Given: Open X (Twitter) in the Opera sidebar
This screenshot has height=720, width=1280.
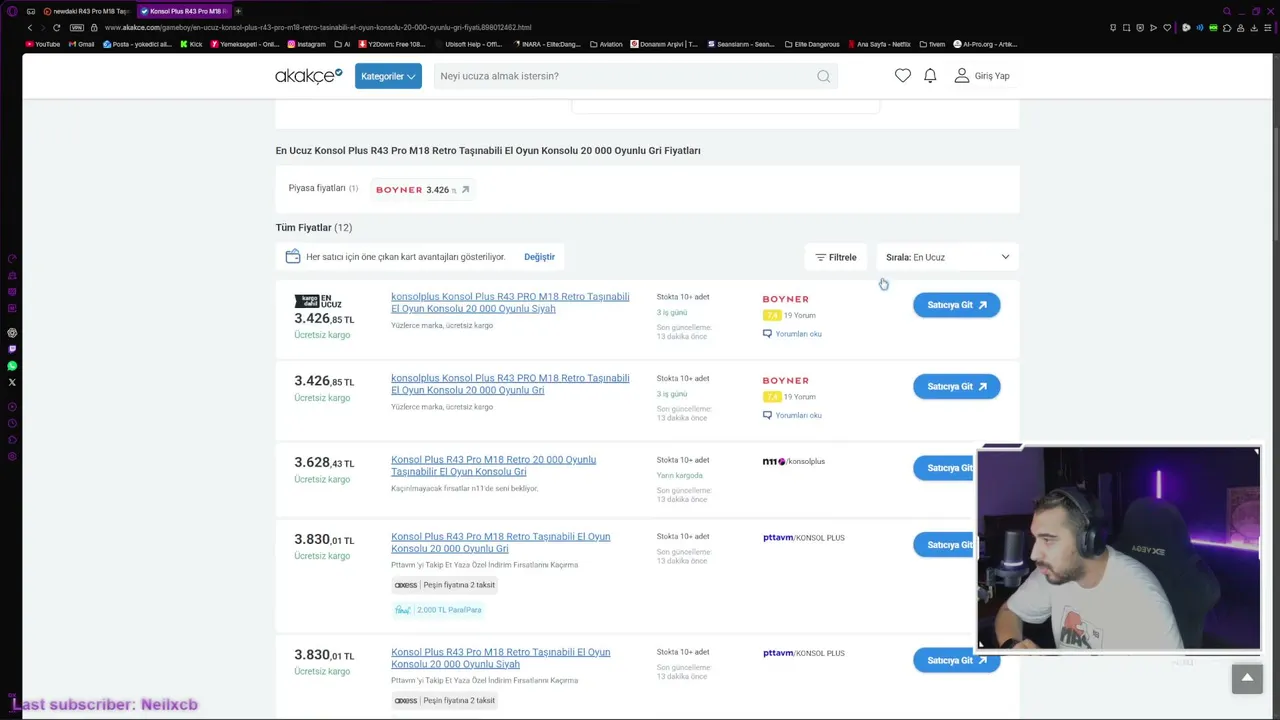Looking at the screenshot, I should click(12, 382).
